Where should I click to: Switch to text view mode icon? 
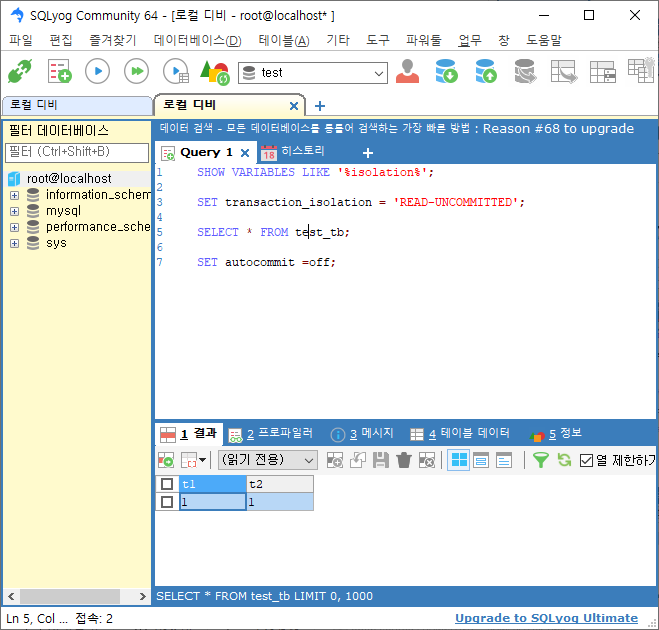coord(504,461)
